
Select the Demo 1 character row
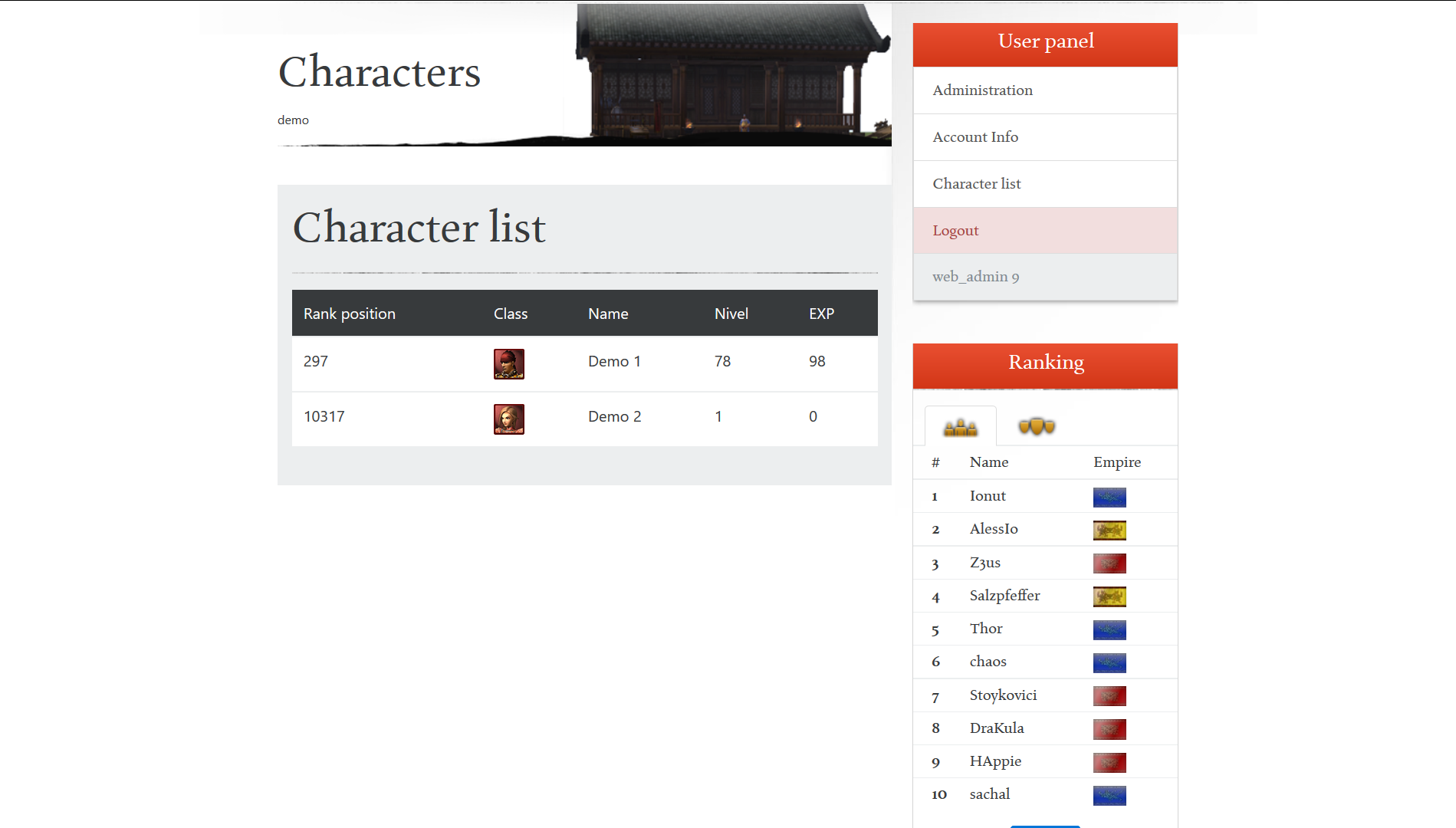(x=584, y=361)
